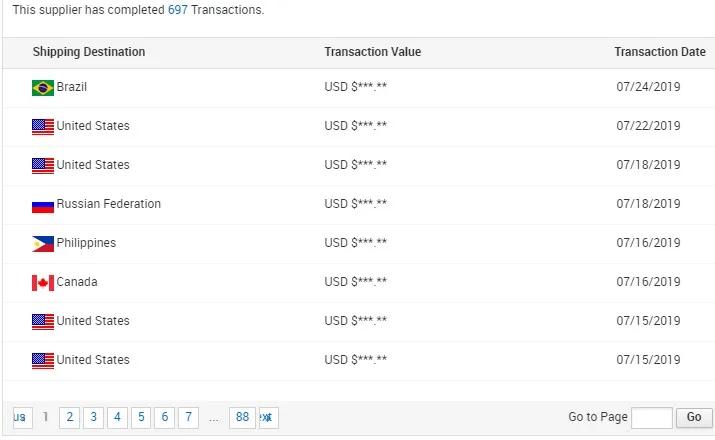
Task: Open the 697 Transactions link
Action: [x=178, y=10]
